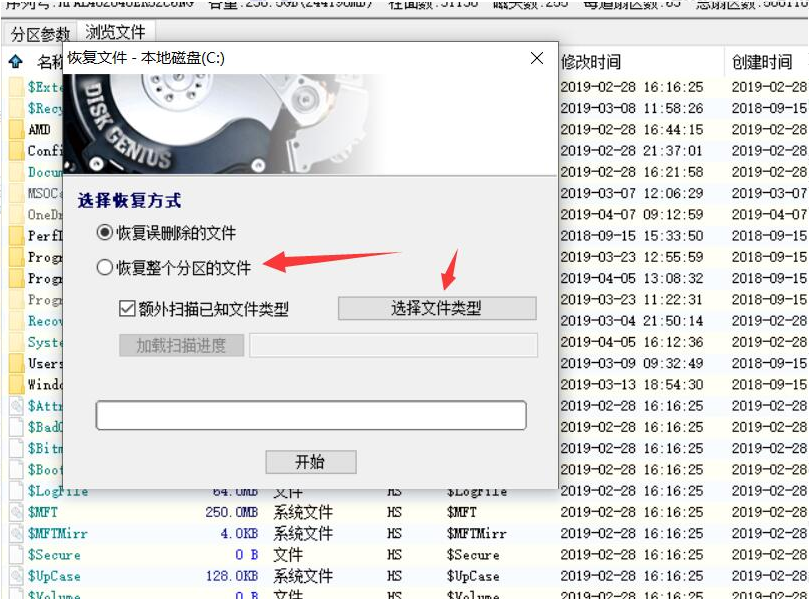Click modified time 2019-03-08 11:58:26
Screen dimensions: 809x599
632,108
